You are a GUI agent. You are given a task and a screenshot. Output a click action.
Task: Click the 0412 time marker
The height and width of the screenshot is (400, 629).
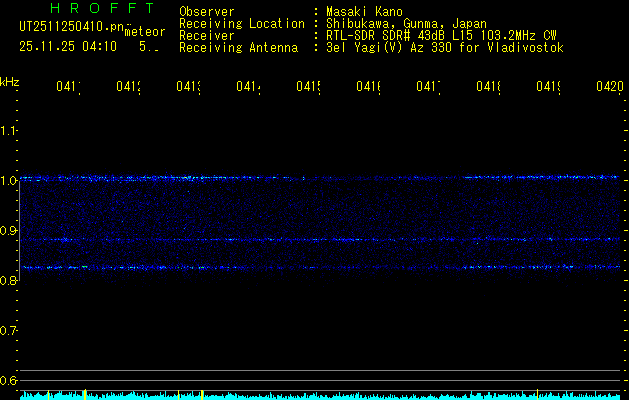click(x=128, y=86)
